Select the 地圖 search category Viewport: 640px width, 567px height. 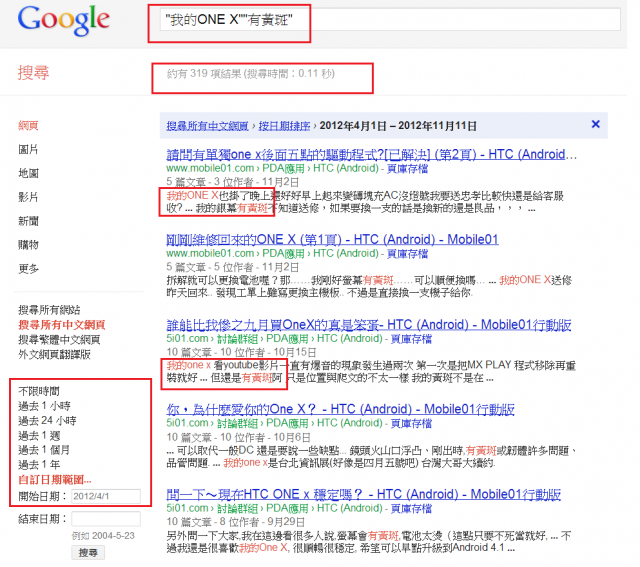click(x=28, y=173)
